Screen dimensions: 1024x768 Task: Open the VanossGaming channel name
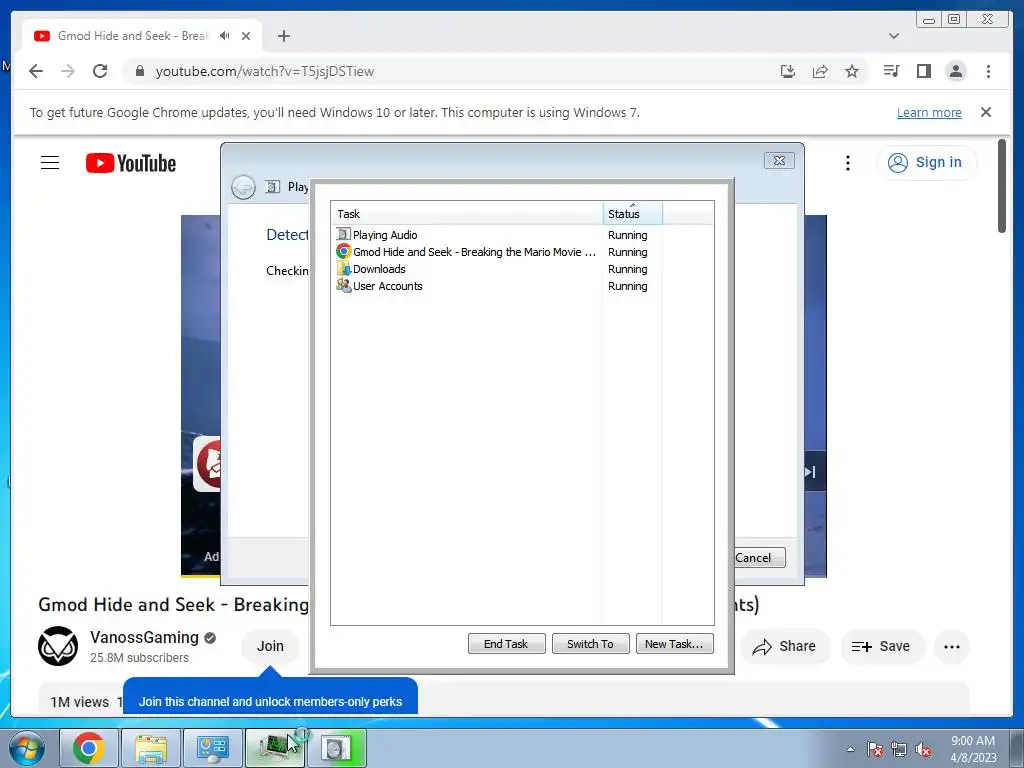144,637
